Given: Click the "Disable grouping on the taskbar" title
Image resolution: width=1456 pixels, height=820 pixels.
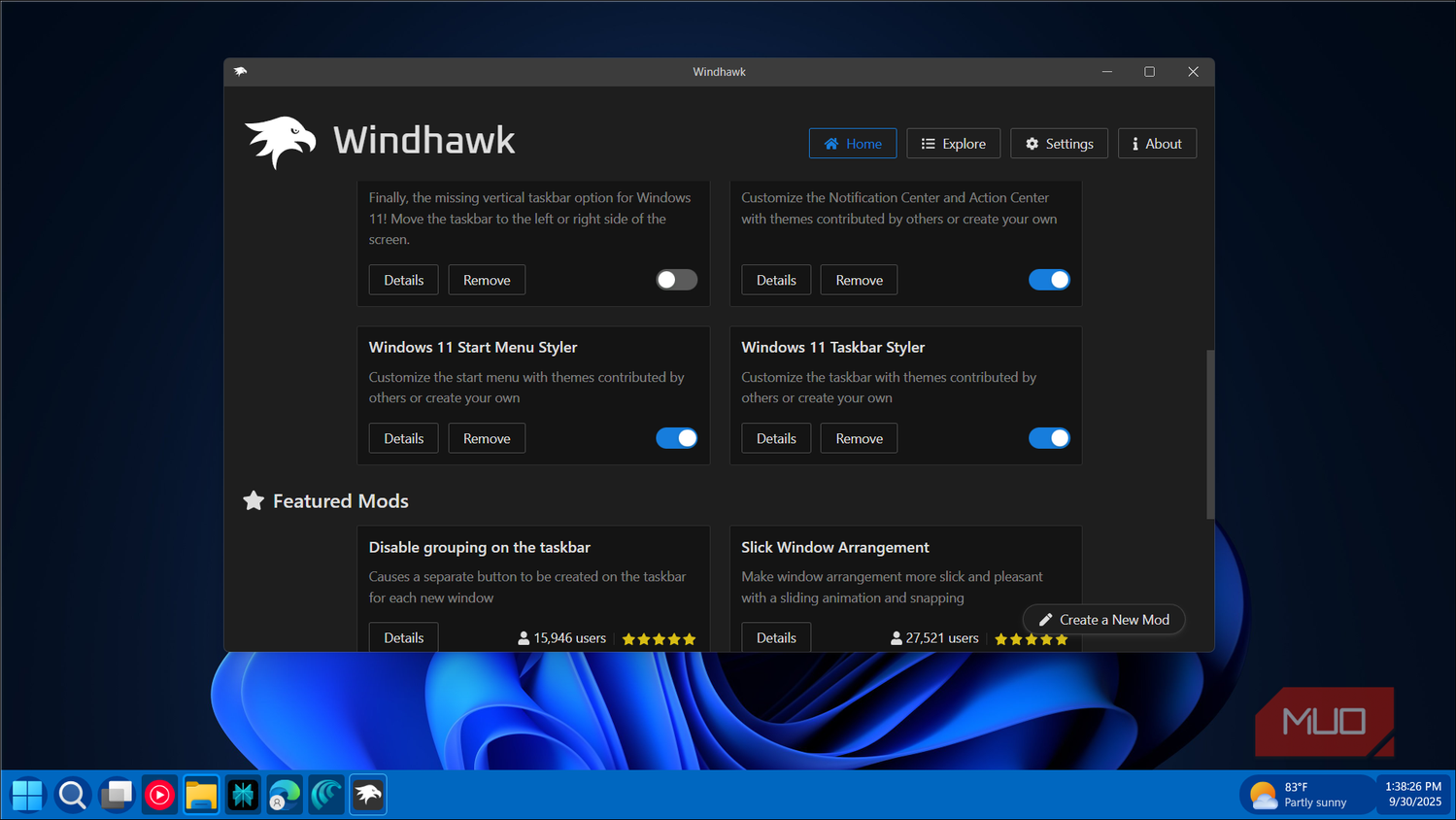Looking at the screenshot, I should (480, 548).
